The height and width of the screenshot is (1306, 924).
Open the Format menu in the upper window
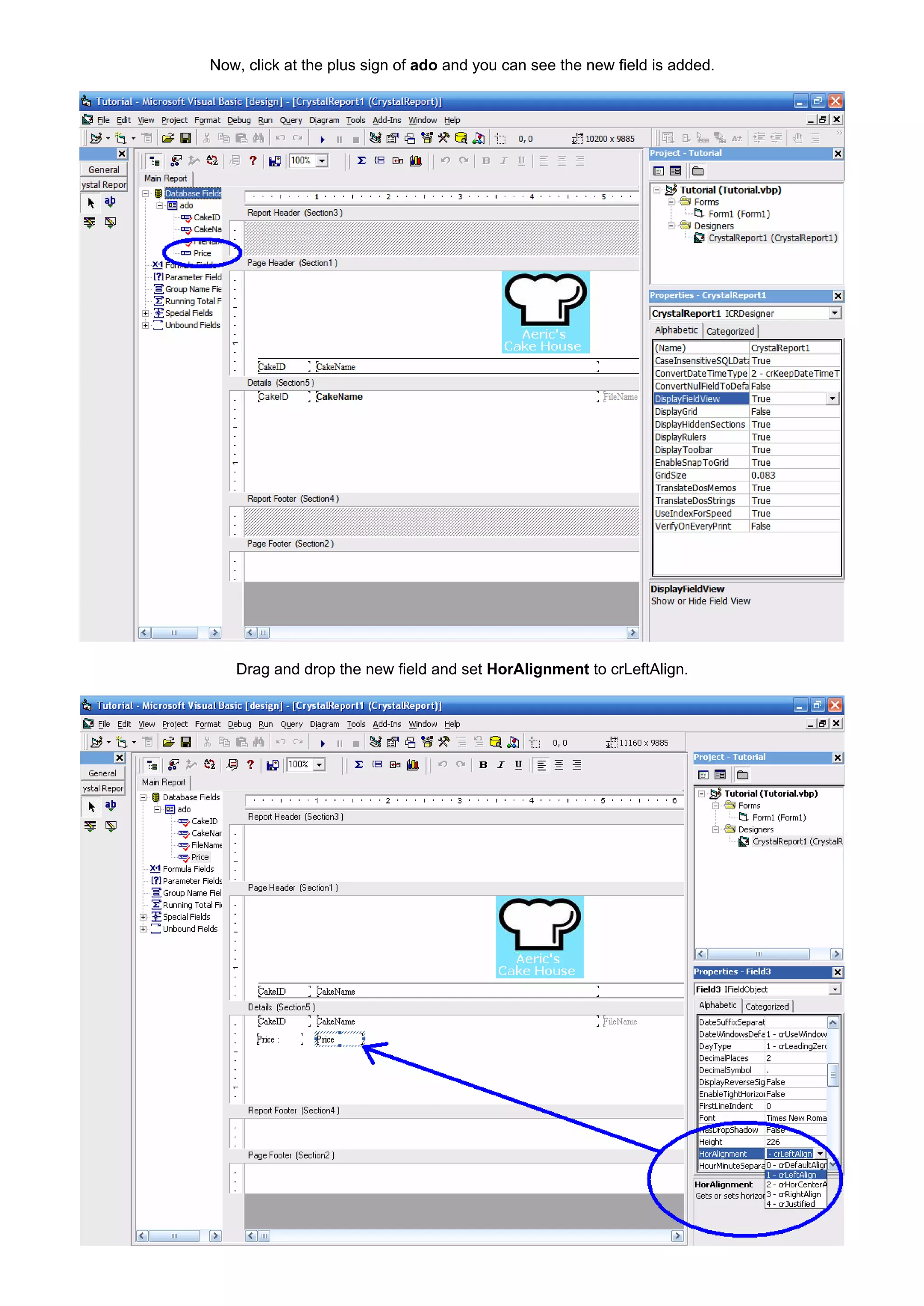tap(207, 120)
